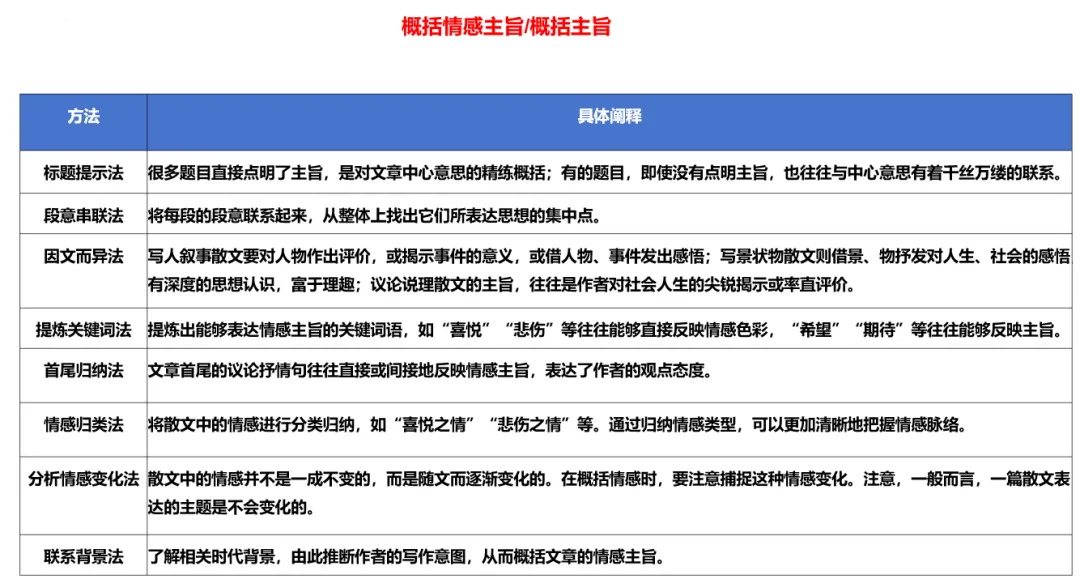Screen dimensions: 1080x579
Task: Click the explanation beginning 提炼出能够表达情感主旨
Action: (606, 330)
